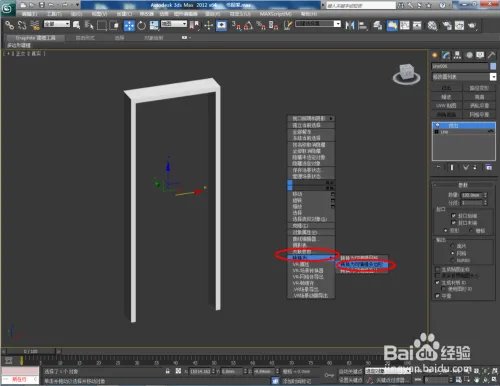
Task: Click the 网格平滑 modifier button
Action: pos(479,114)
